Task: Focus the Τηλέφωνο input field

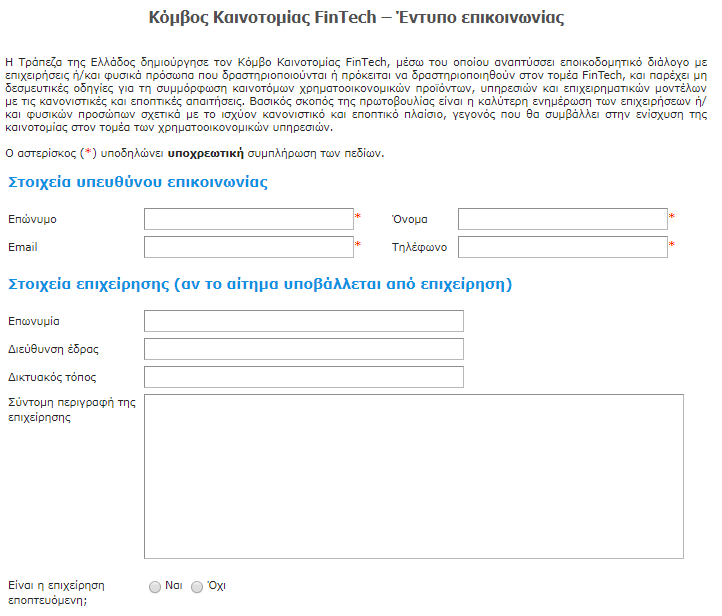Action: (x=563, y=247)
